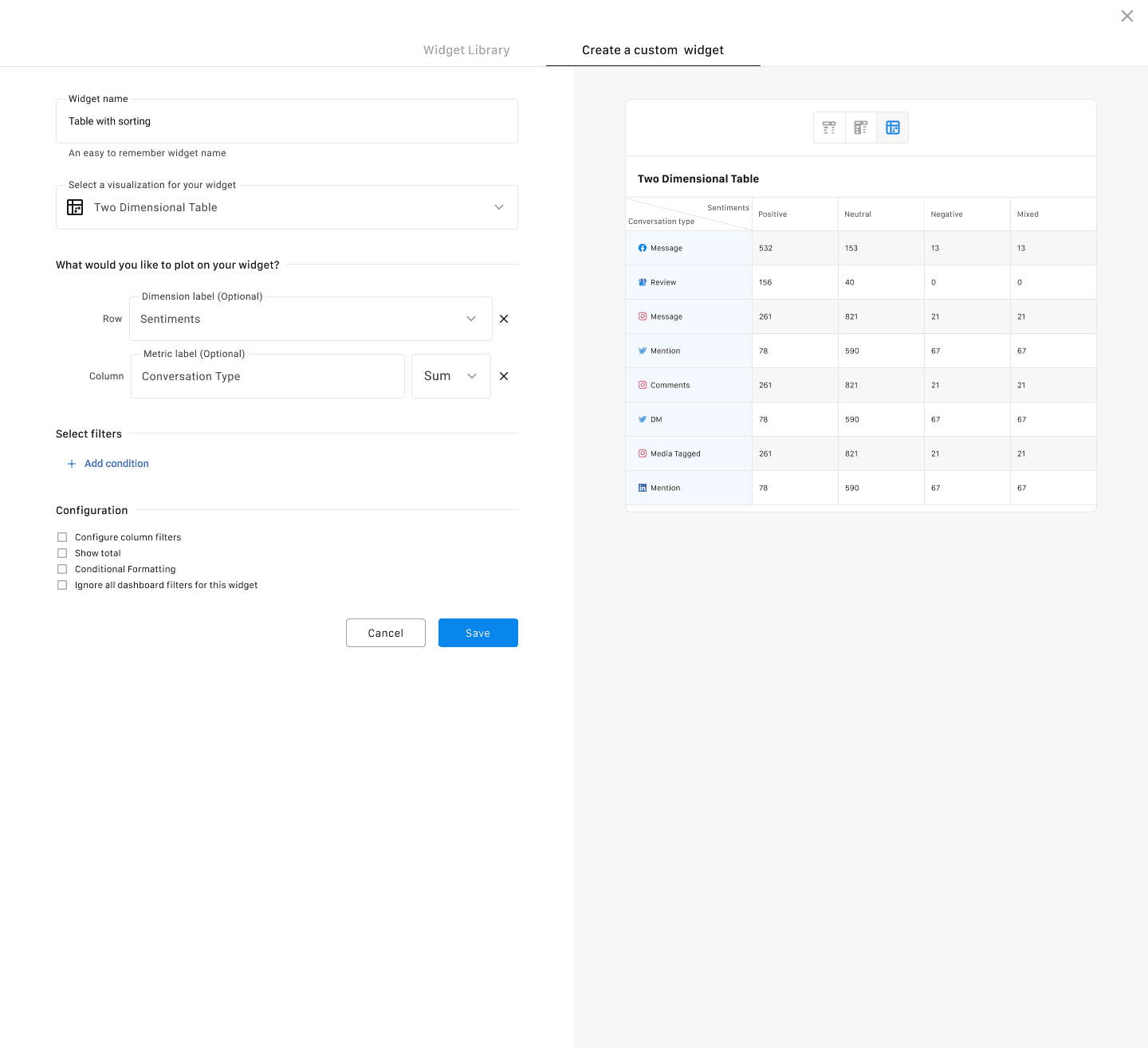Screen dimensions: 1148x1048
Task: Select the middle table layout icon in preview
Action: point(861,128)
